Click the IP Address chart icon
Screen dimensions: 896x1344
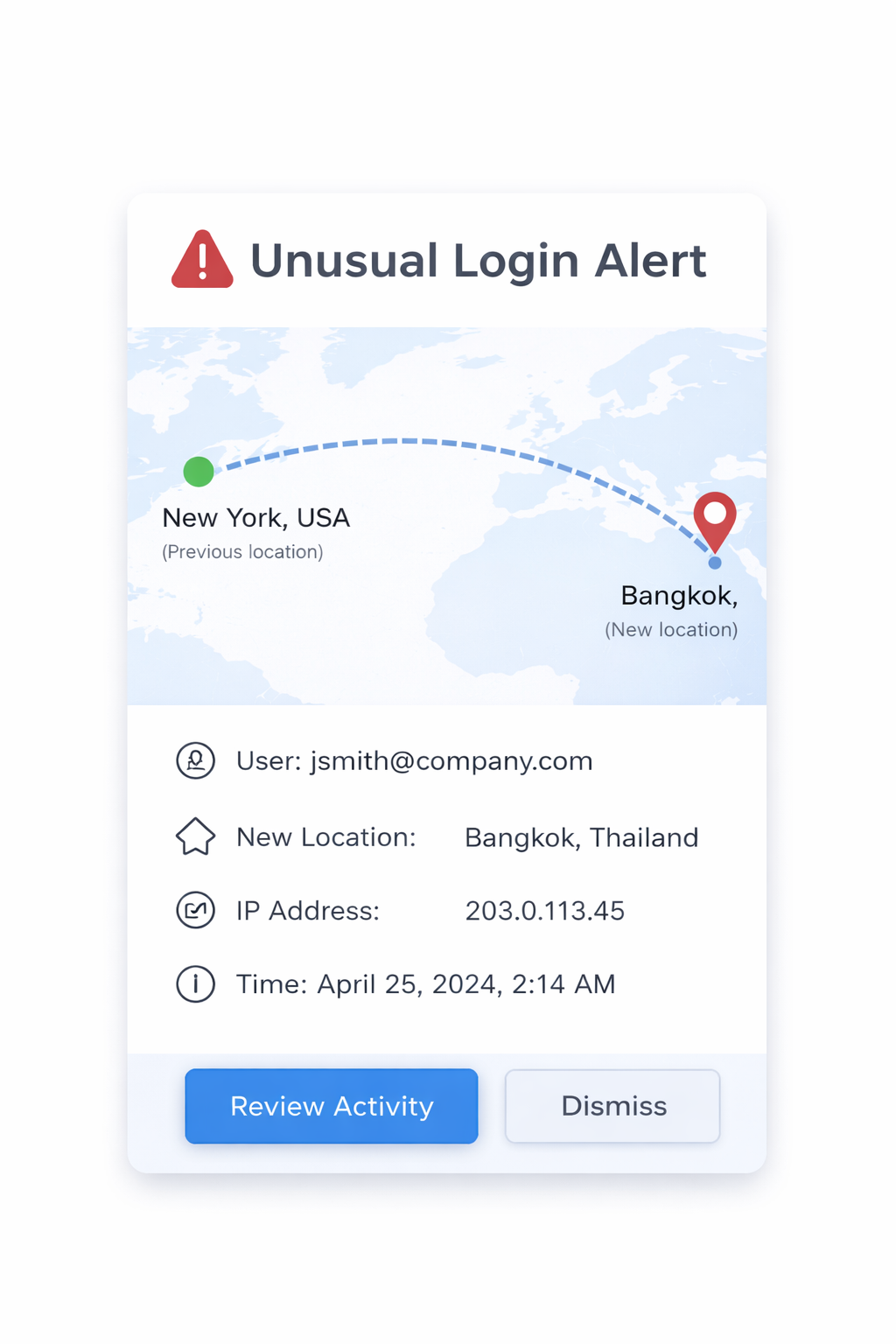(195, 911)
